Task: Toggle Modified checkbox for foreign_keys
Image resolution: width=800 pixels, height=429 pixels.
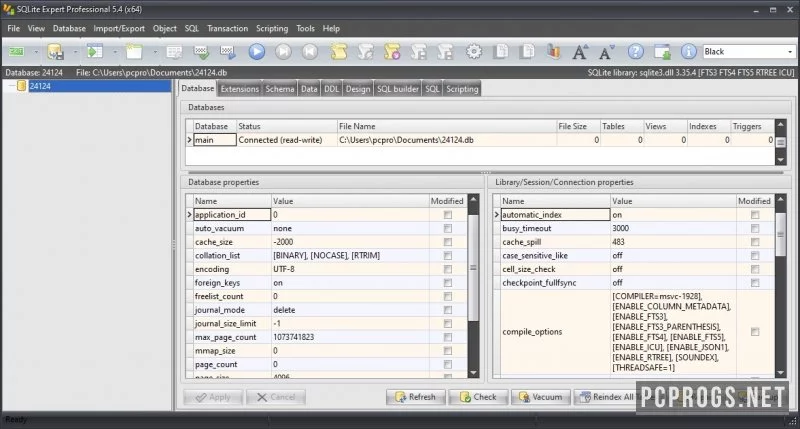Action: (x=447, y=283)
